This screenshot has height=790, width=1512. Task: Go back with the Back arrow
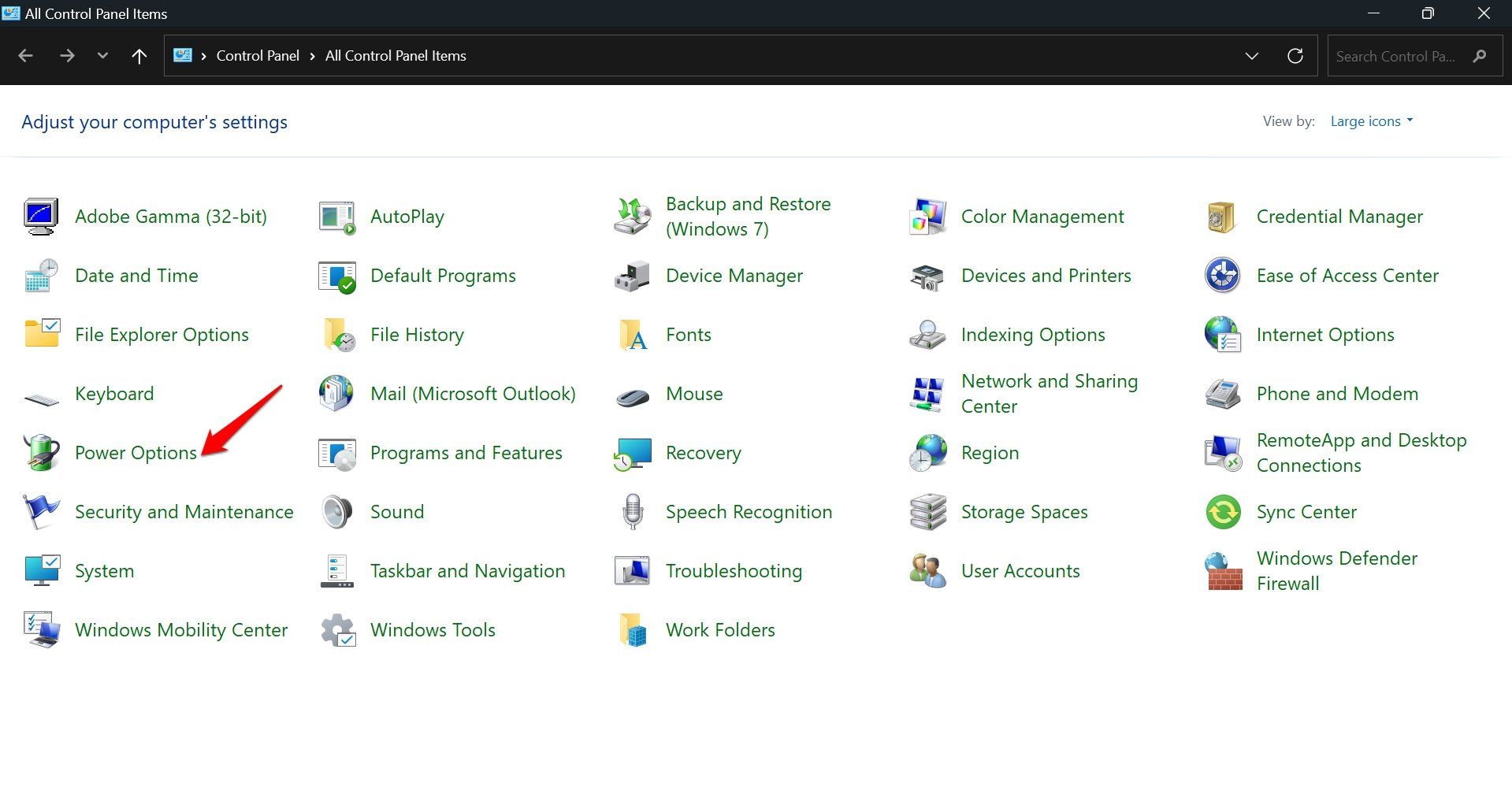25,56
